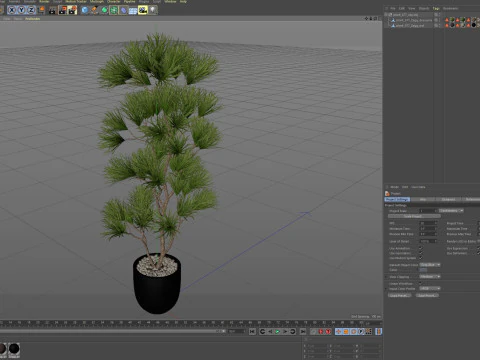Open the Edit Render Settings icon
The width and height of the screenshot is (480, 360).
click(x=72, y=10)
